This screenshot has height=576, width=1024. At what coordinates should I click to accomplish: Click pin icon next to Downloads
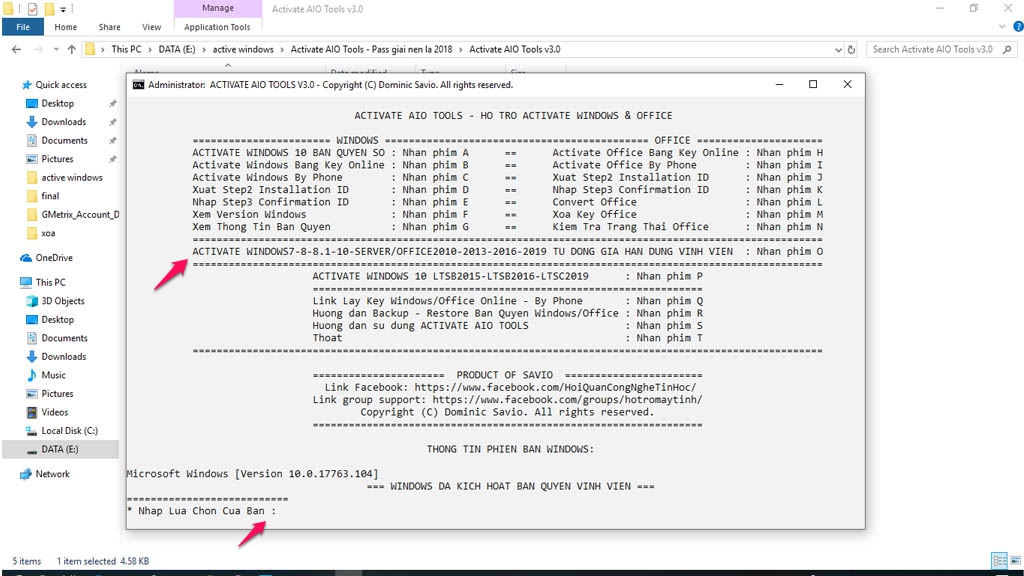[112, 122]
